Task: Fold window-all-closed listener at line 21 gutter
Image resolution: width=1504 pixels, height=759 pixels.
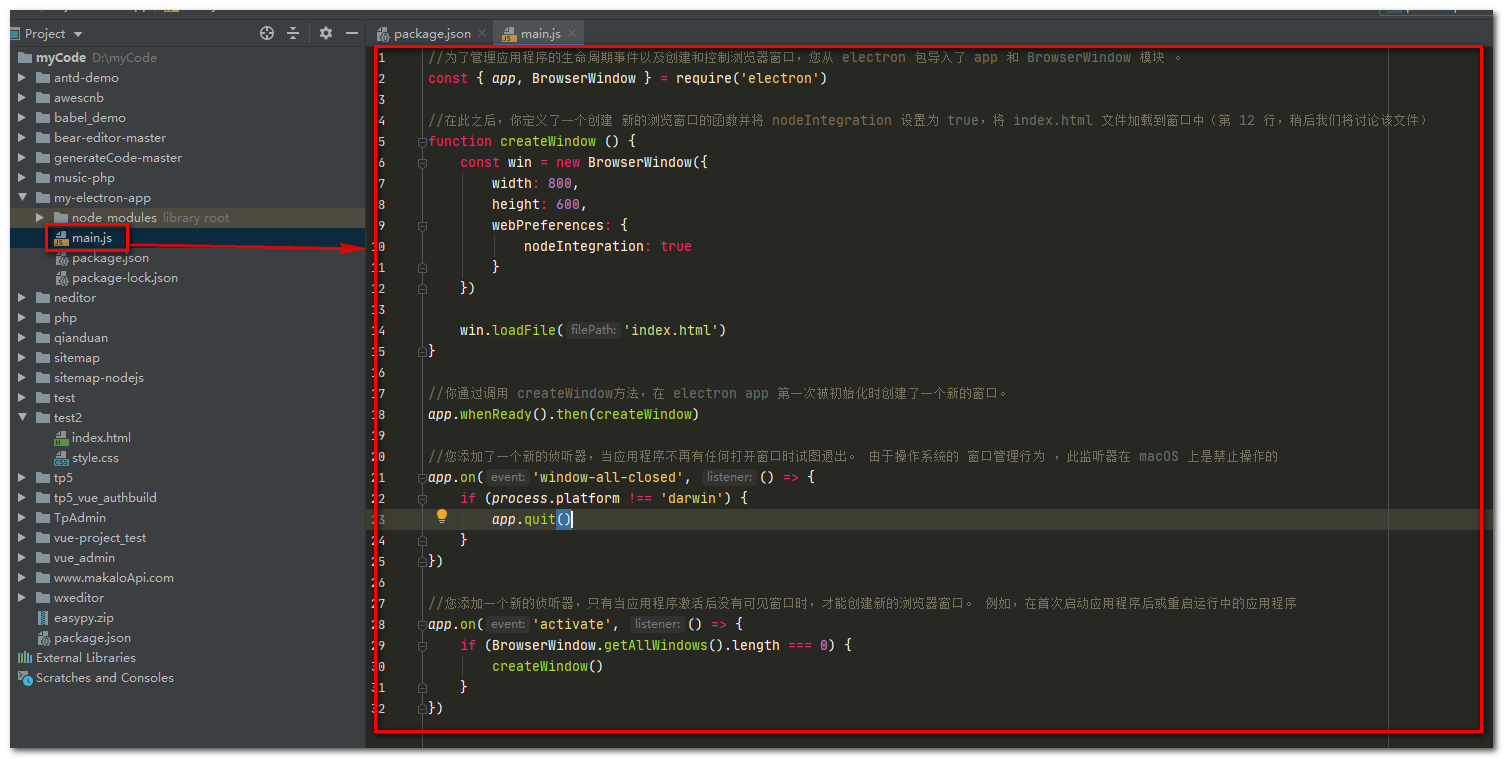Action: pos(422,477)
